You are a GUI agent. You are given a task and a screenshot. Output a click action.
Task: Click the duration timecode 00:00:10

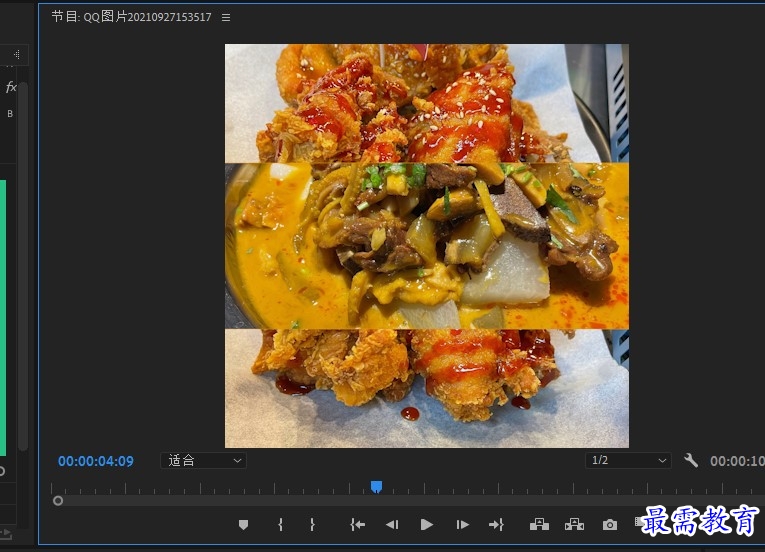click(x=737, y=461)
